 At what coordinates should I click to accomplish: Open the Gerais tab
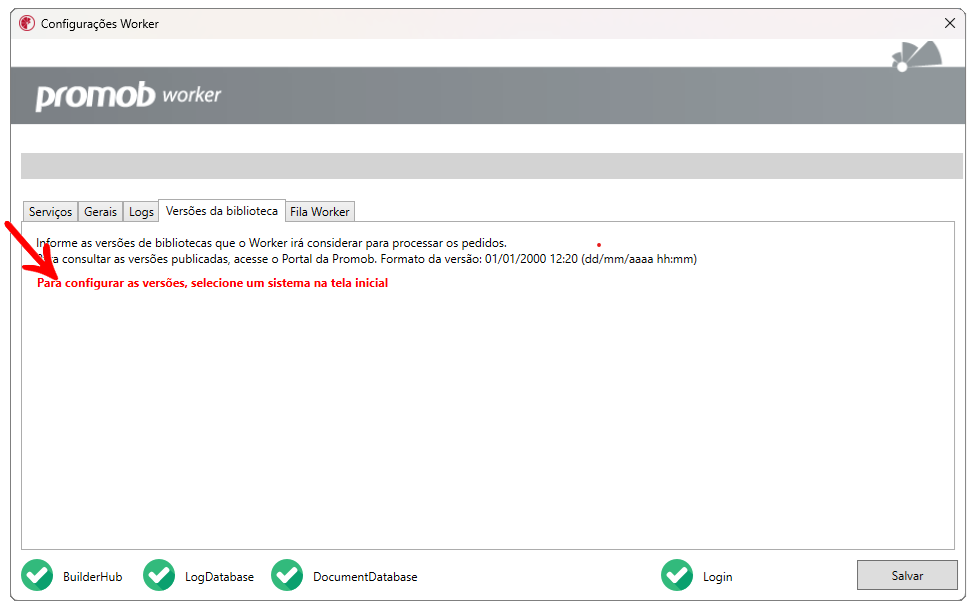coord(101,212)
